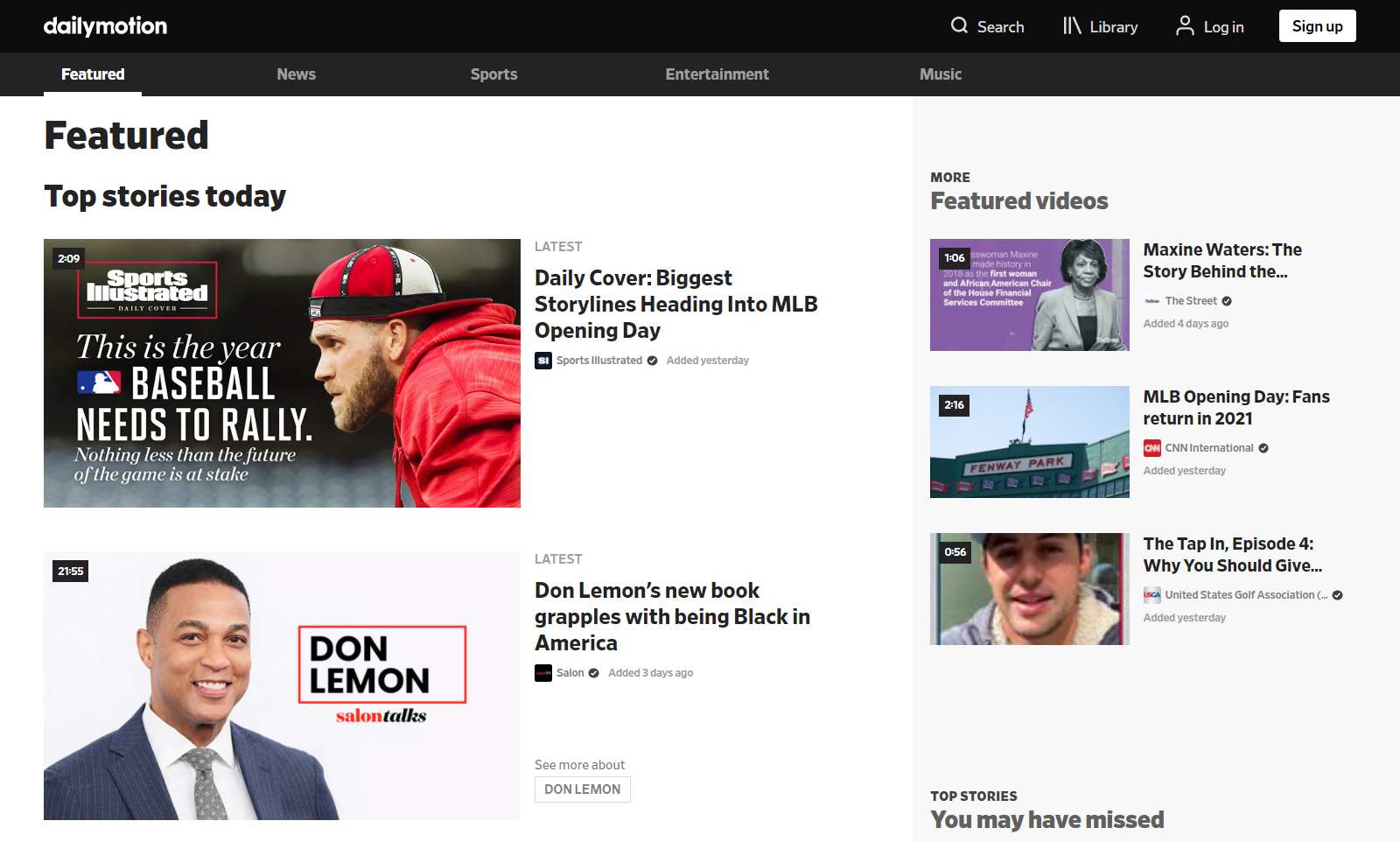Click the verified badge beside Sports Illustrated
The image size is (1400, 842).
pos(652,361)
